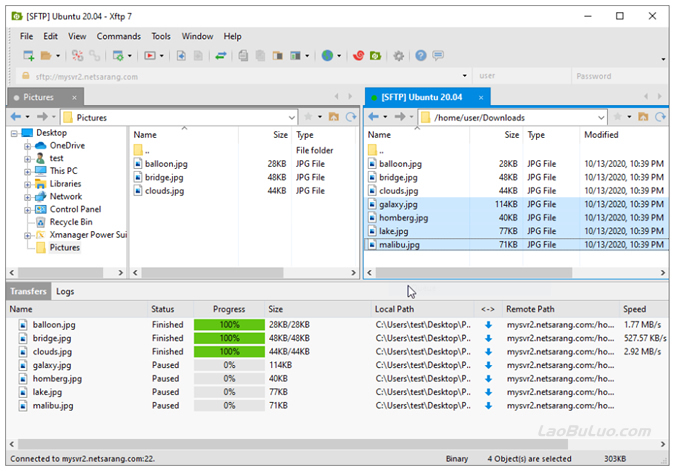Open the options gear icon in toolbar
Viewport: 674px width, 471px height.
coord(399,56)
